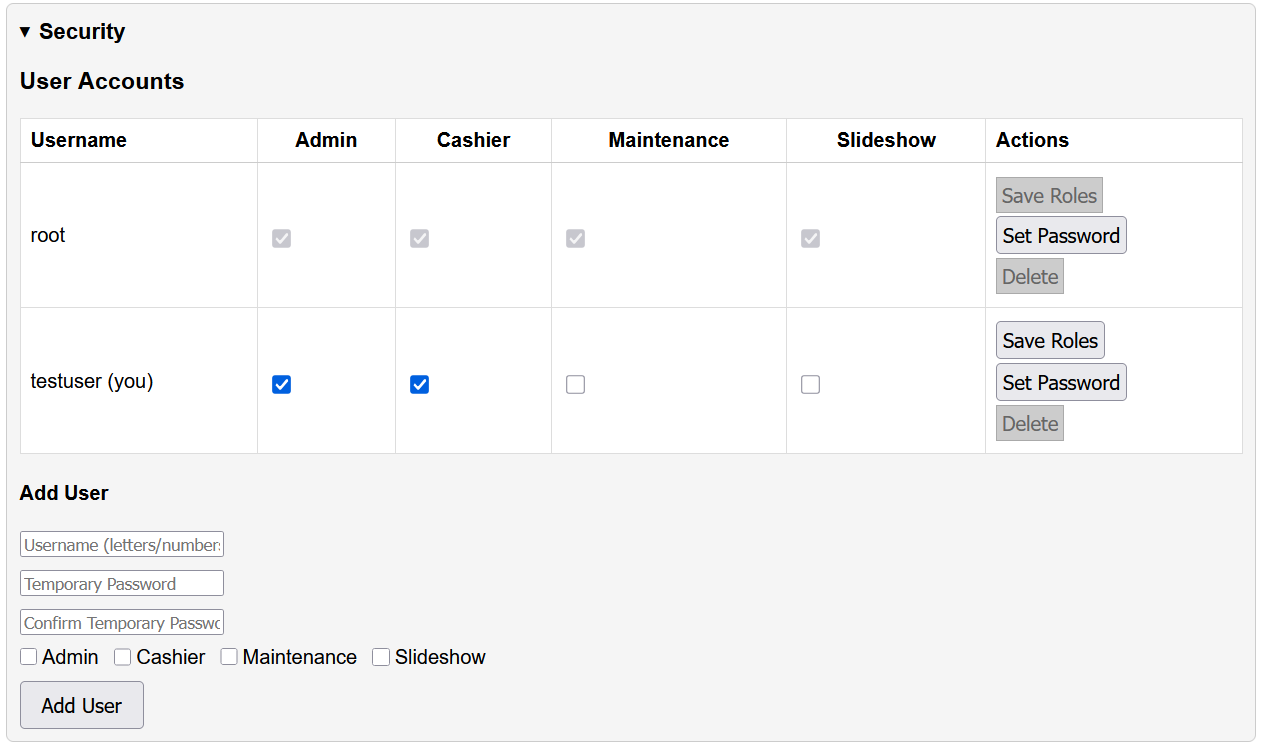The image size is (1263, 750).
Task: Focus the Temporary Password field
Action: coord(121,583)
